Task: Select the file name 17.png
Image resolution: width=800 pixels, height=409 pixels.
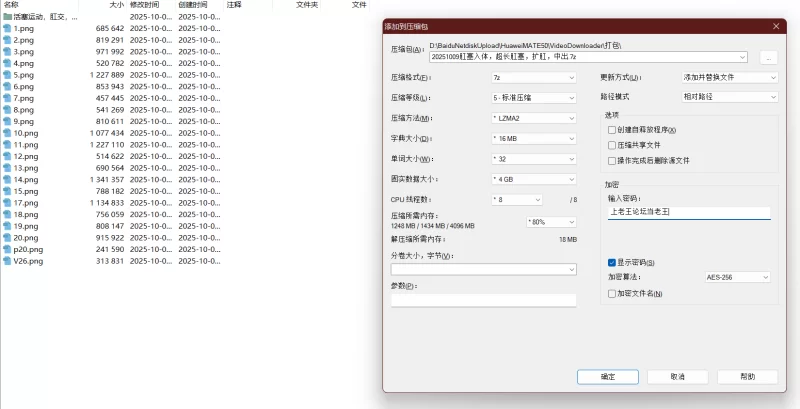Action: pos(26,202)
